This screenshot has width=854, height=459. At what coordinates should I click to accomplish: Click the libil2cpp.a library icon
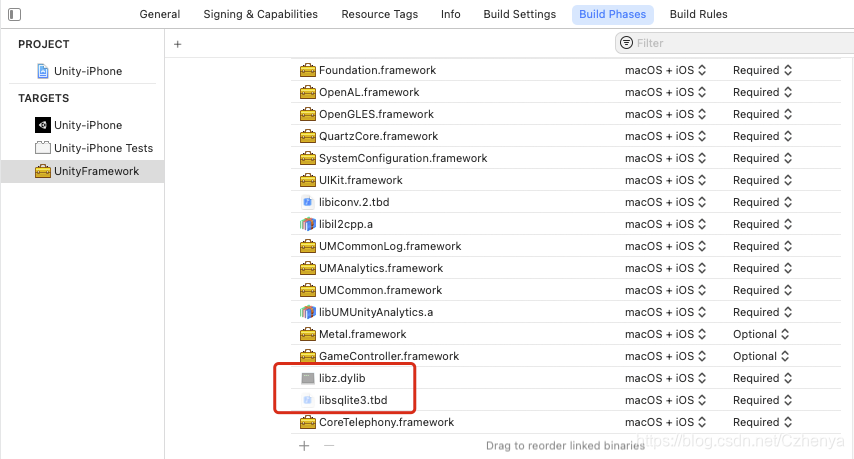pyautogui.click(x=308, y=224)
